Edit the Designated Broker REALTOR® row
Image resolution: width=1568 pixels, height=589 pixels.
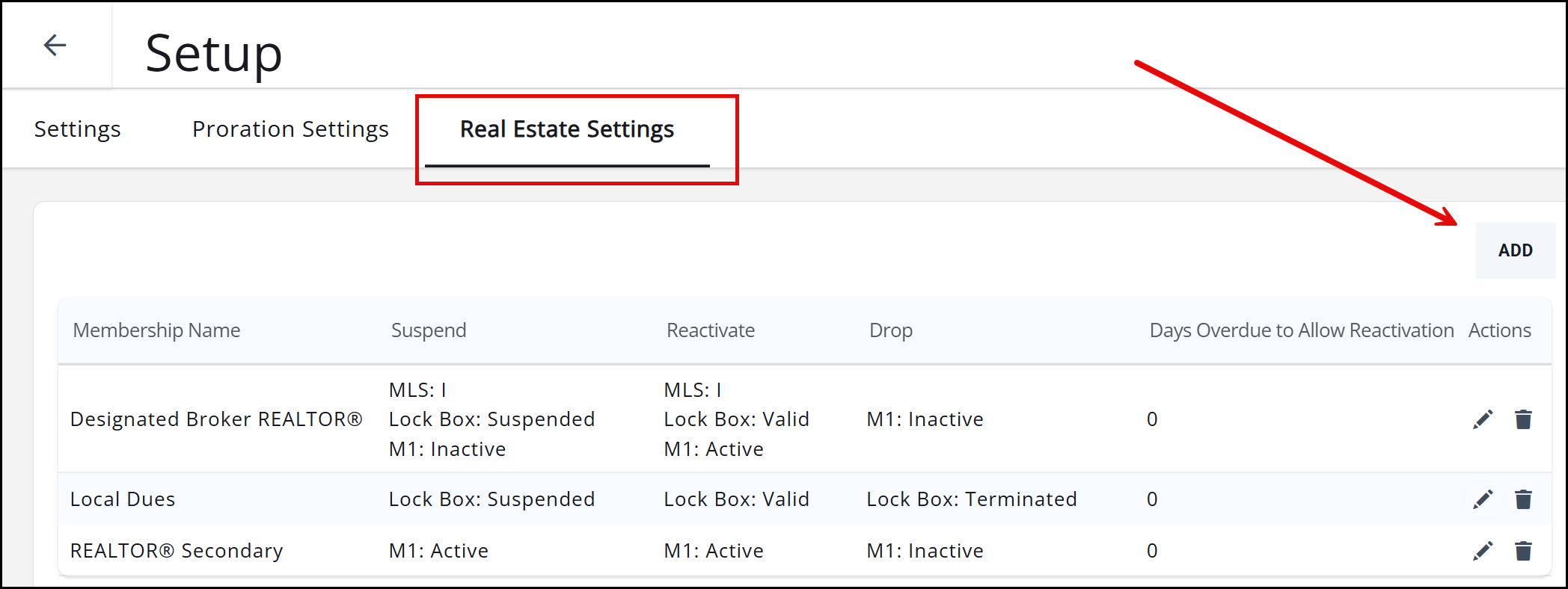point(1483,419)
